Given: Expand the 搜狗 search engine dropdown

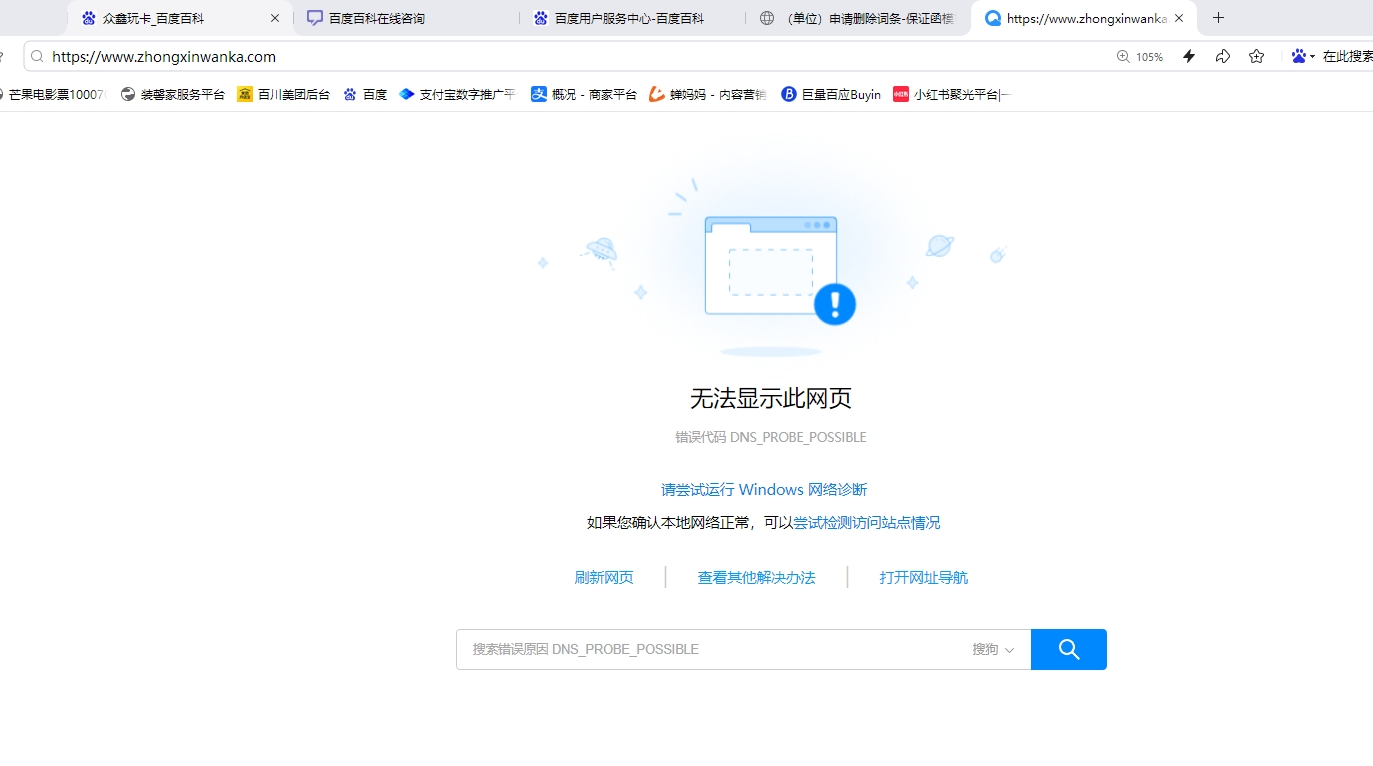Looking at the screenshot, I should coord(993,650).
